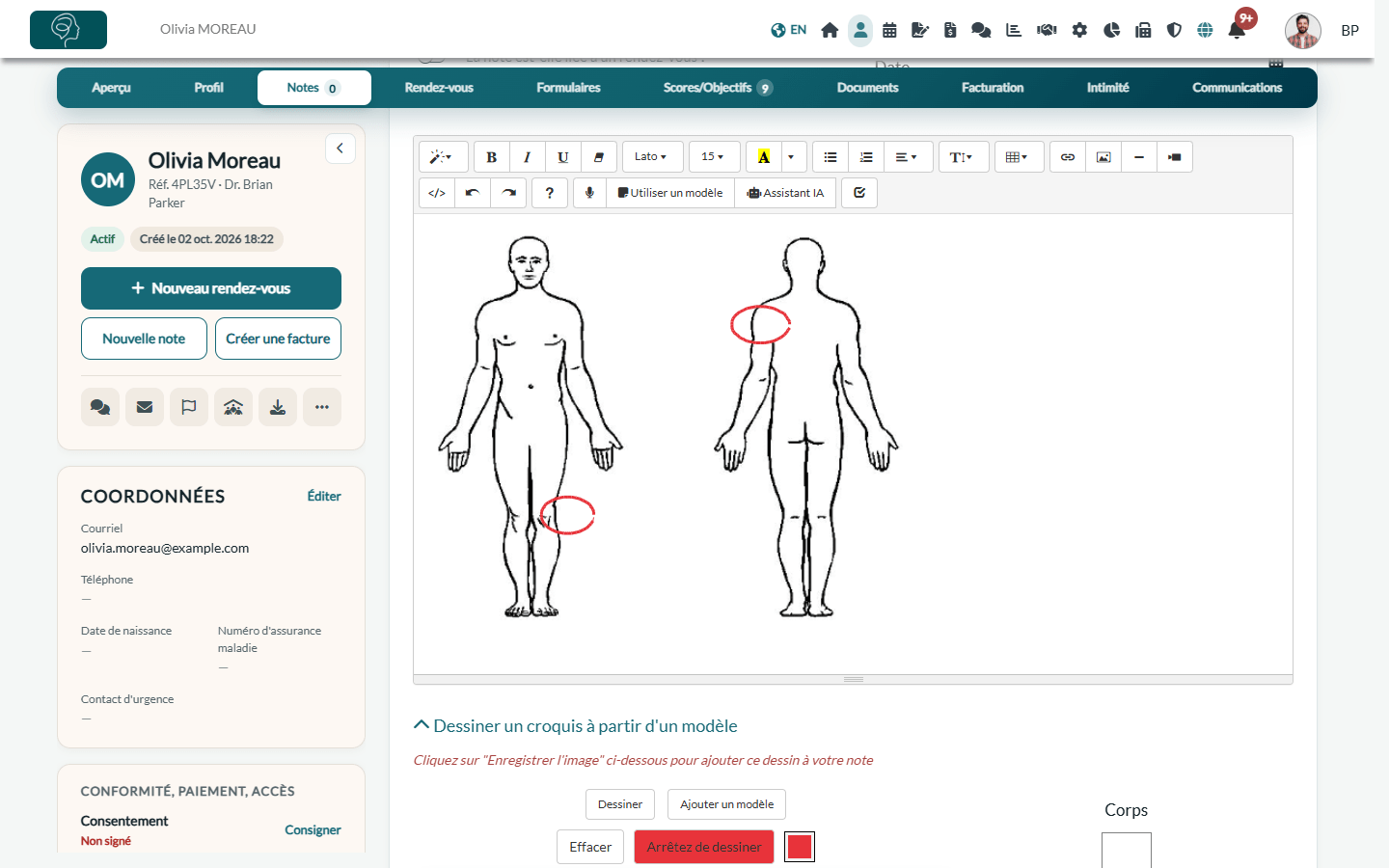Open notifications bell icon
Viewport: 1389px width, 868px height.
coord(1237,30)
